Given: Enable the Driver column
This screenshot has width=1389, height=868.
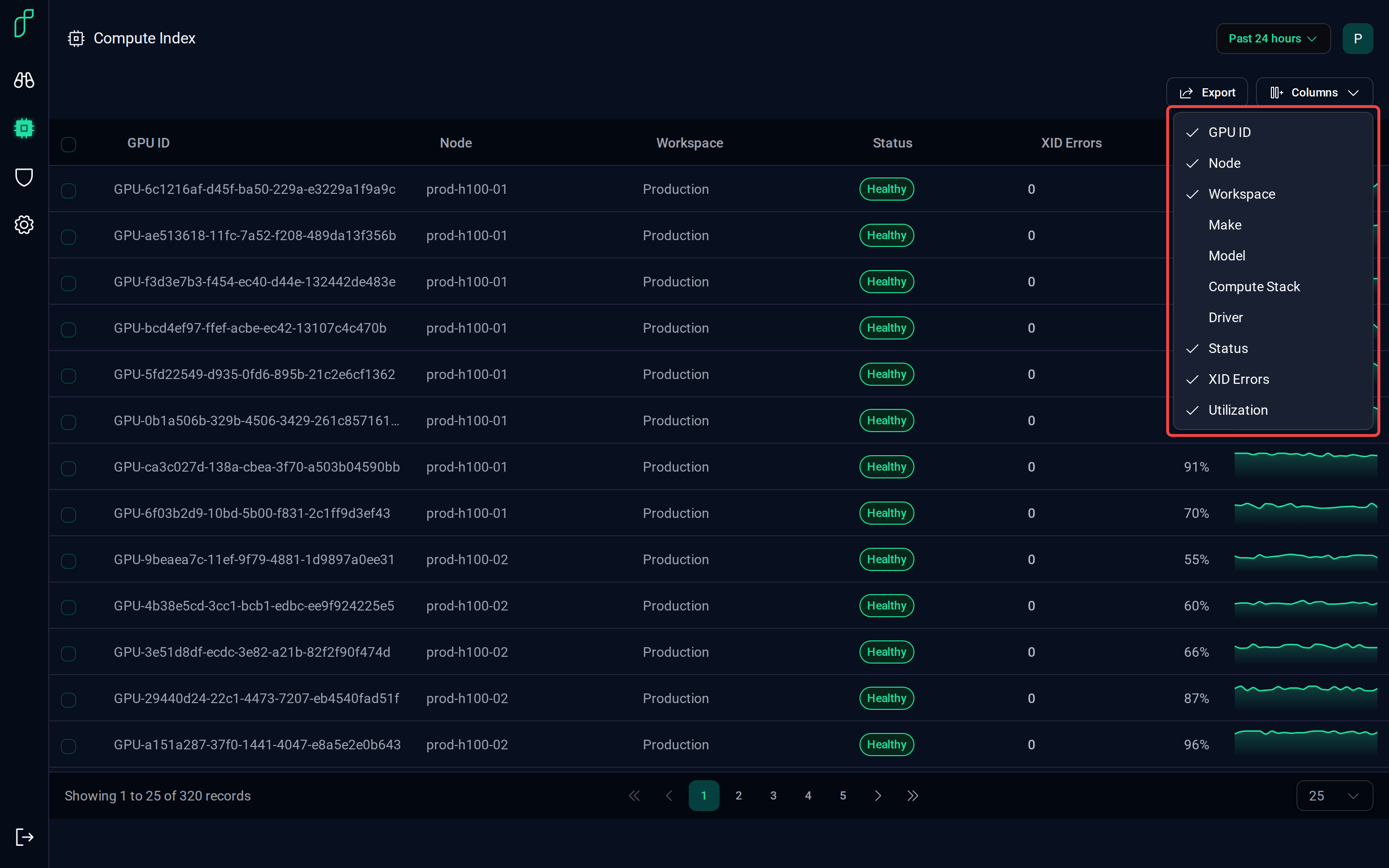Looking at the screenshot, I should coord(1273,317).
